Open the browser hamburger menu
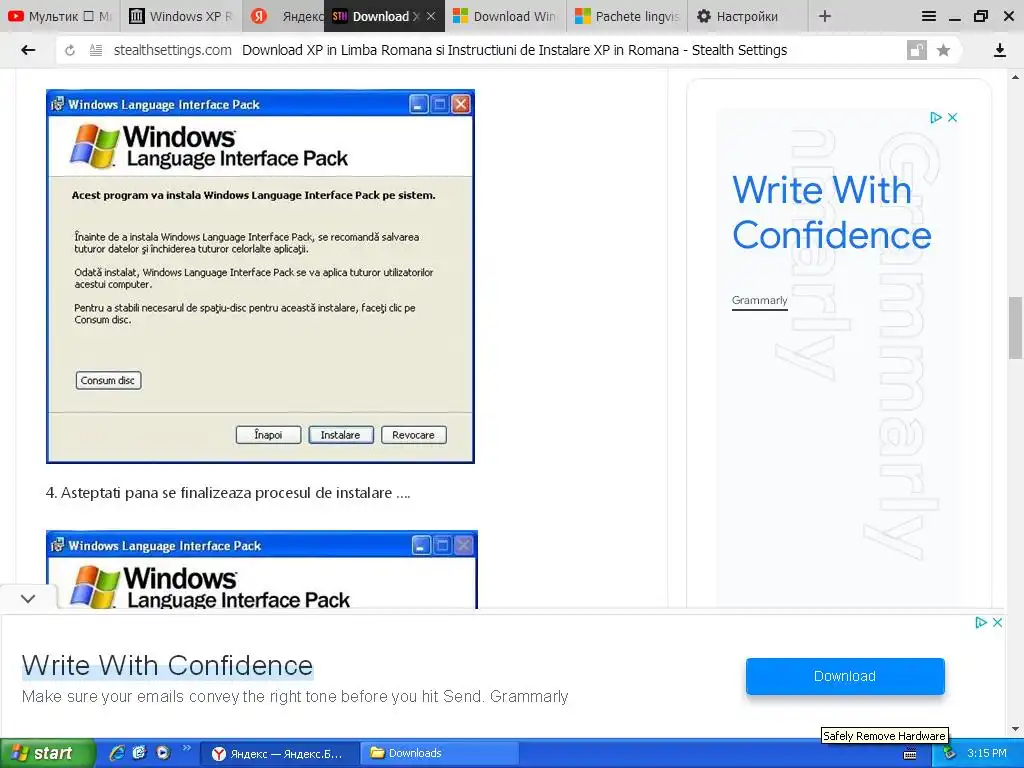The image size is (1024, 768). click(x=929, y=16)
